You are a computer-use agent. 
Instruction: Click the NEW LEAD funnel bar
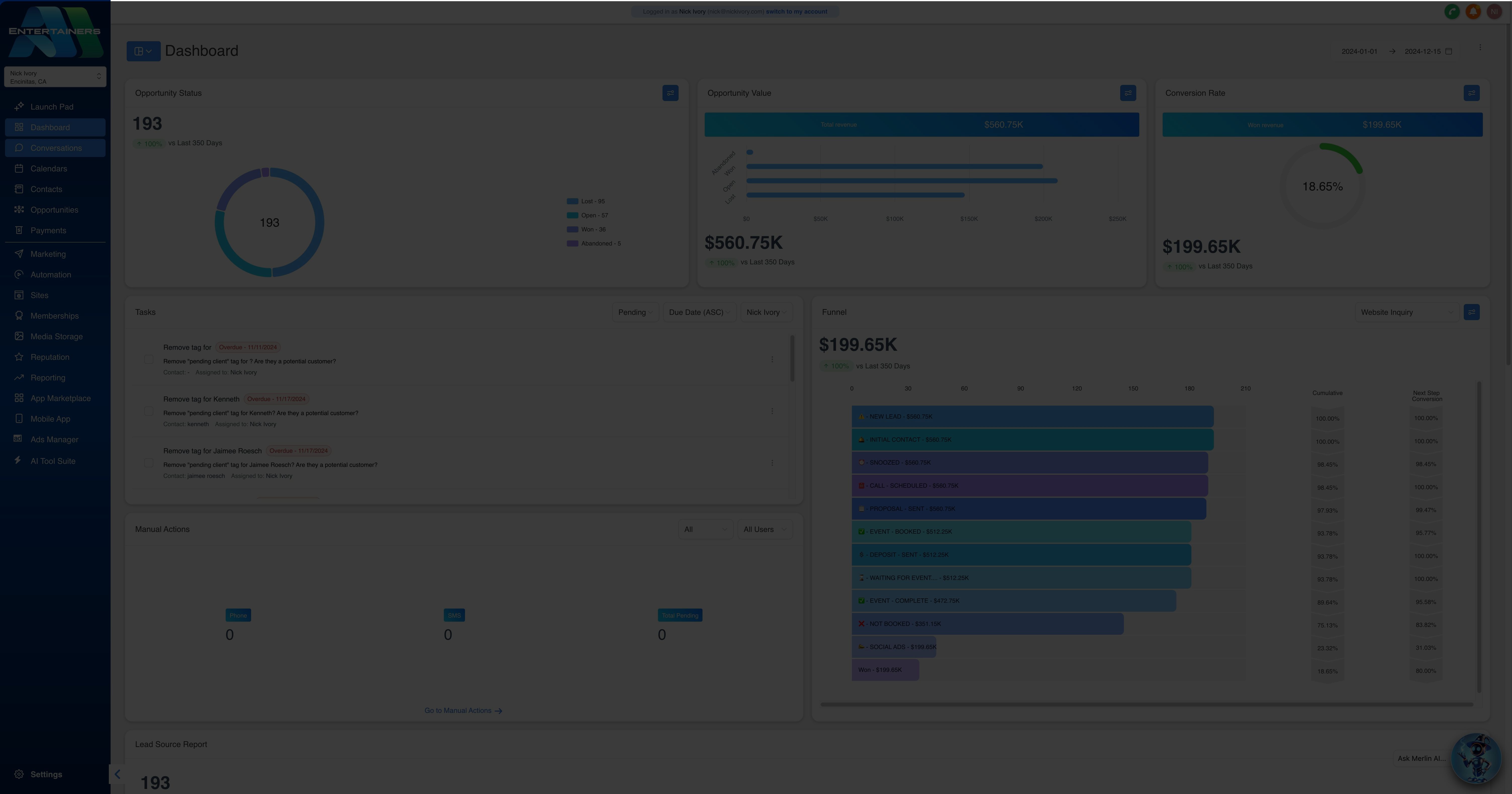pos(1032,417)
